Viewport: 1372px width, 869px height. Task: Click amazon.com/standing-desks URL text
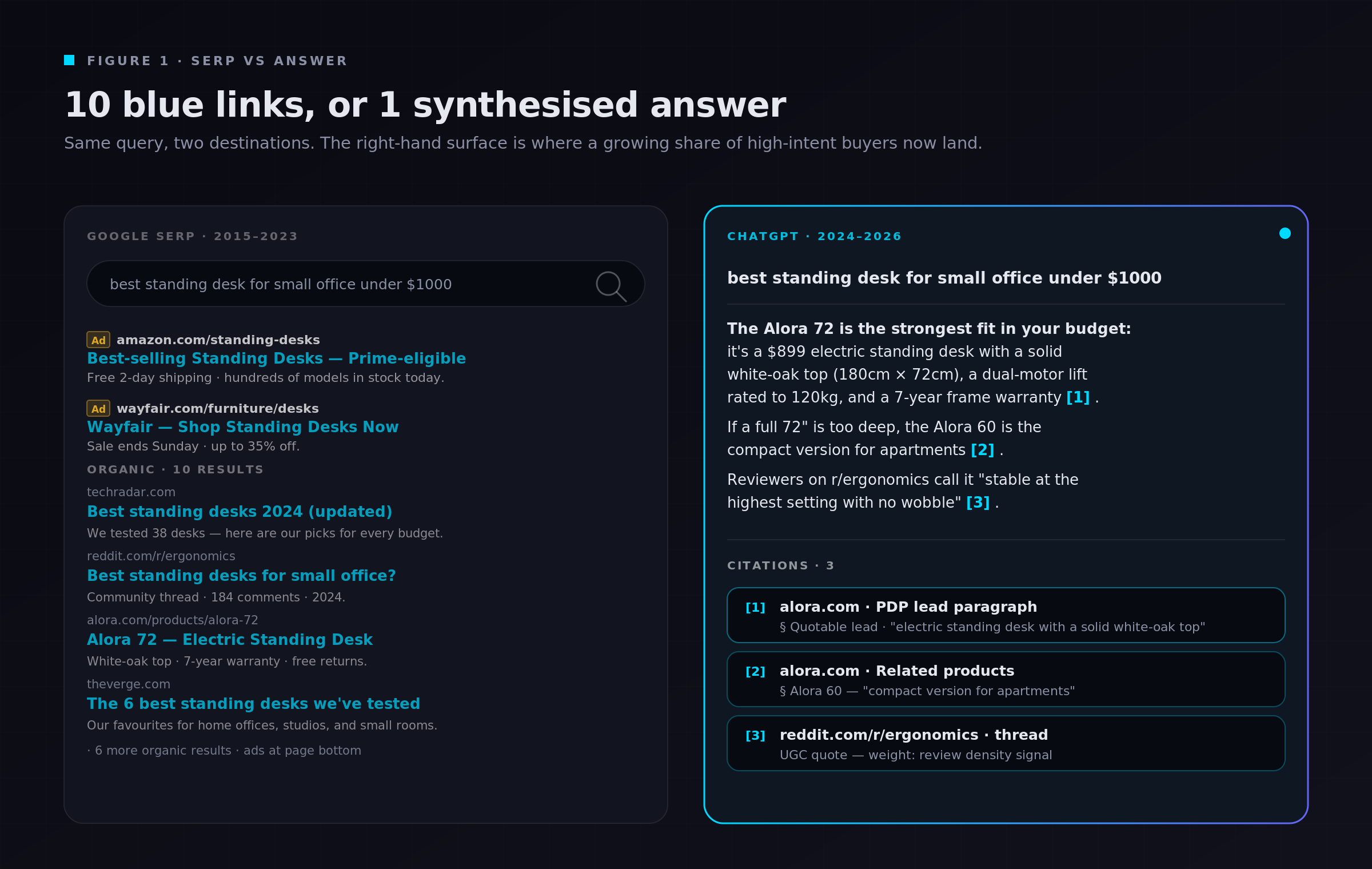(218, 340)
